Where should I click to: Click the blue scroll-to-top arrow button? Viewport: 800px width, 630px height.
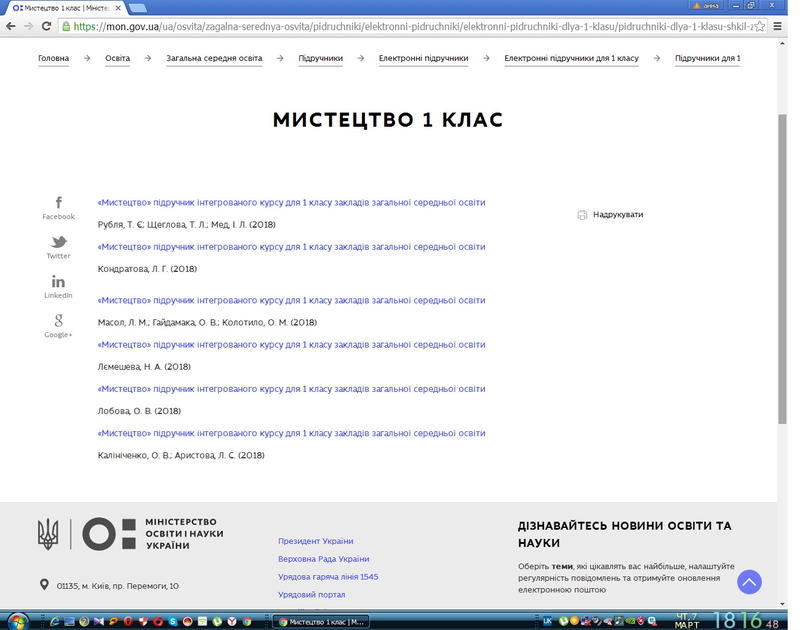(749, 582)
